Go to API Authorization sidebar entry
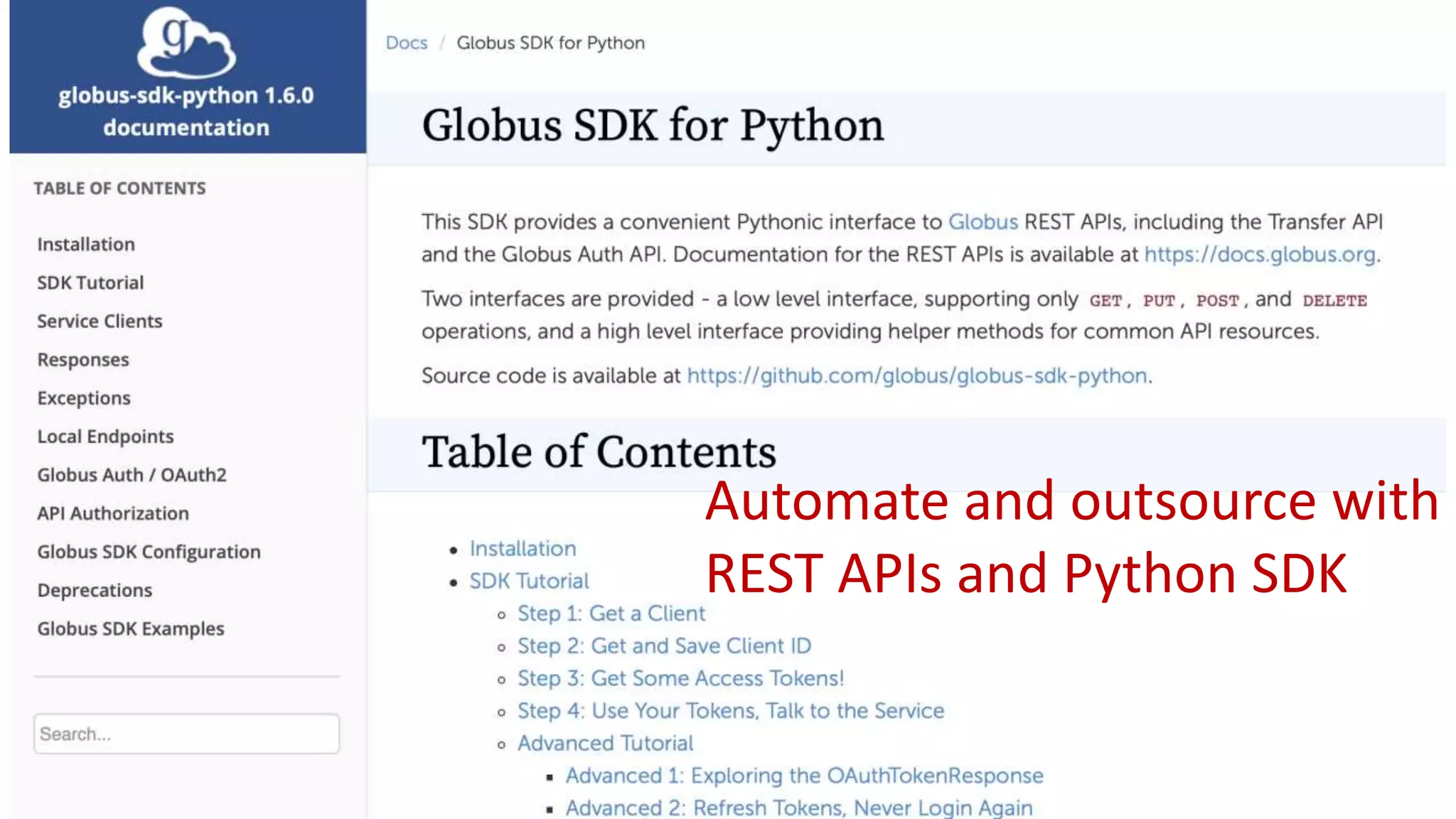The image size is (1456, 819). pyautogui.click(x=113, y=513)
